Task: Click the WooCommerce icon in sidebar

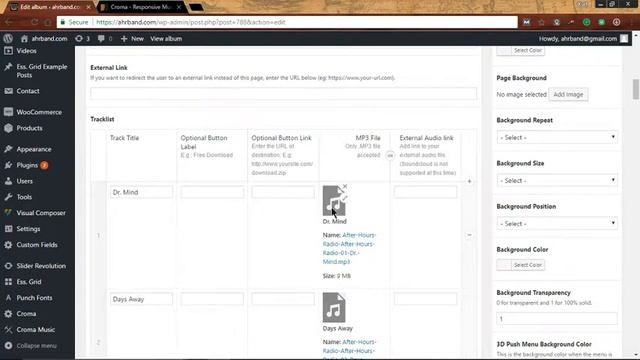Action: click(x=8, y=112)
